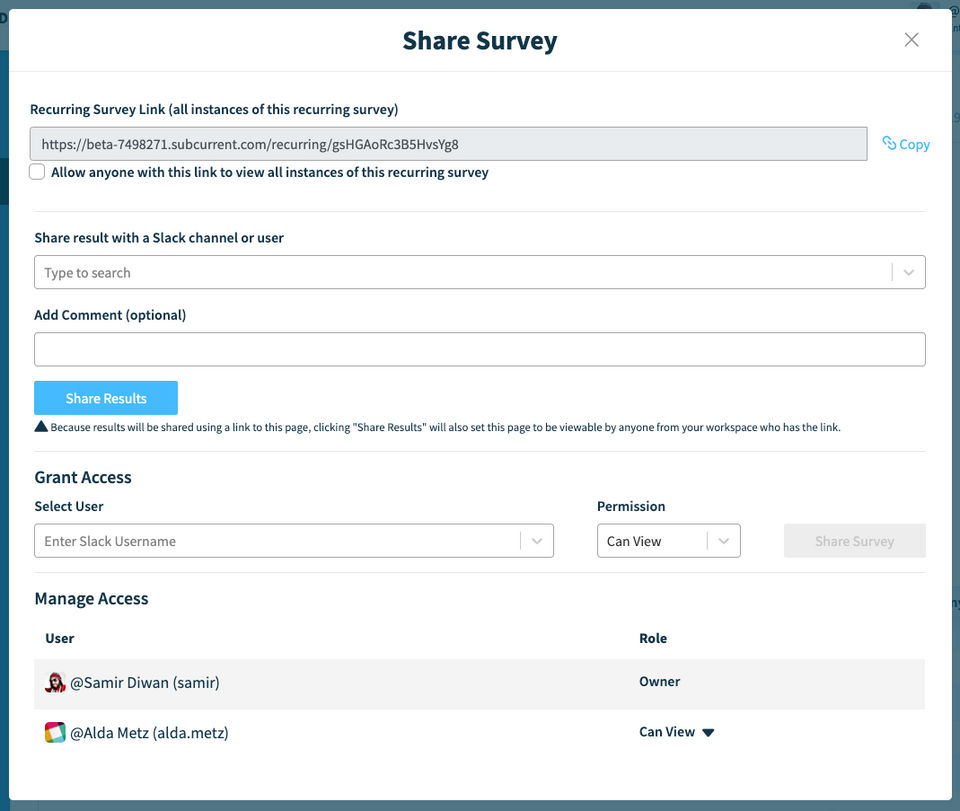Click the recurring survey link URL field
960x811 pixels.
click(x=448, y=144)
